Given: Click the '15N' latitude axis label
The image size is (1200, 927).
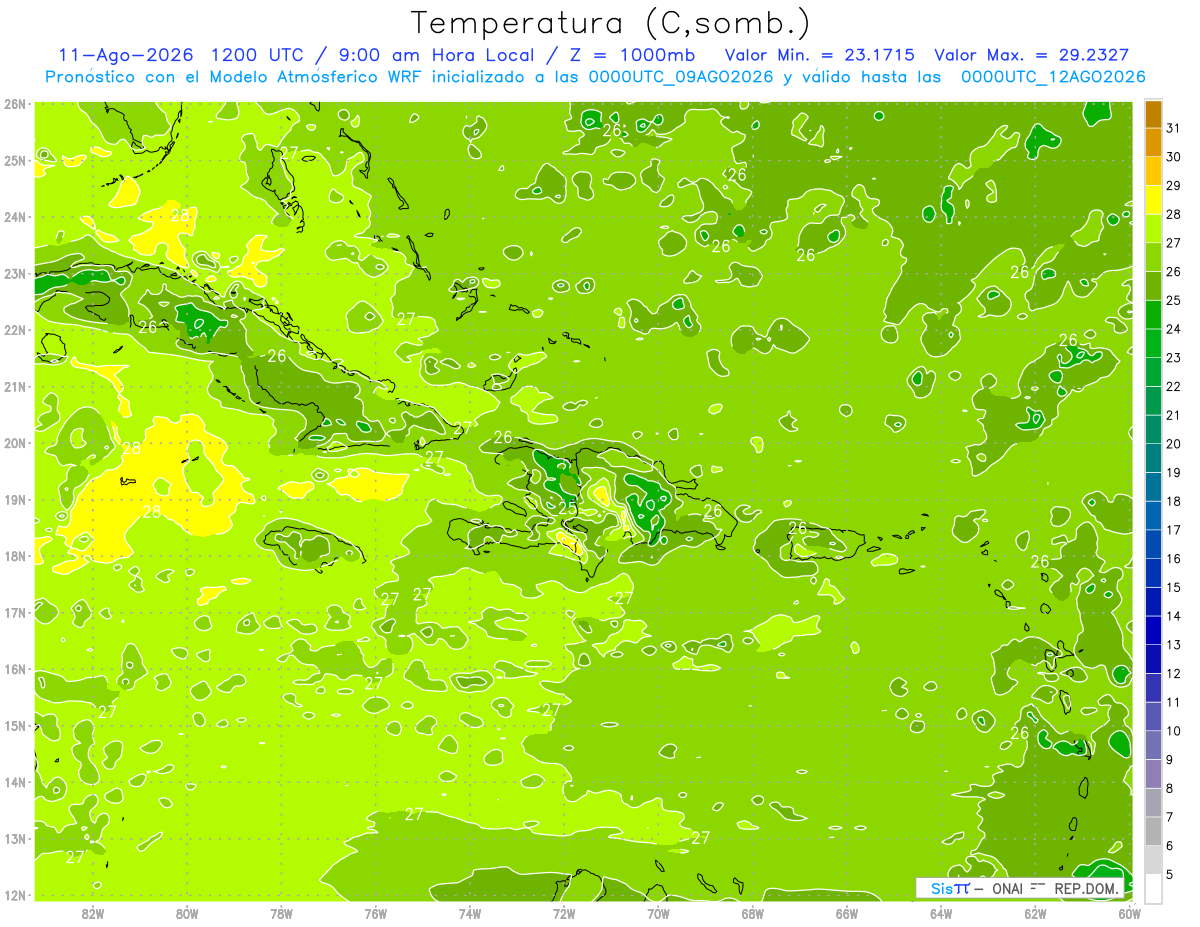Looking at the screenshot, I should (x=16, y=725).
